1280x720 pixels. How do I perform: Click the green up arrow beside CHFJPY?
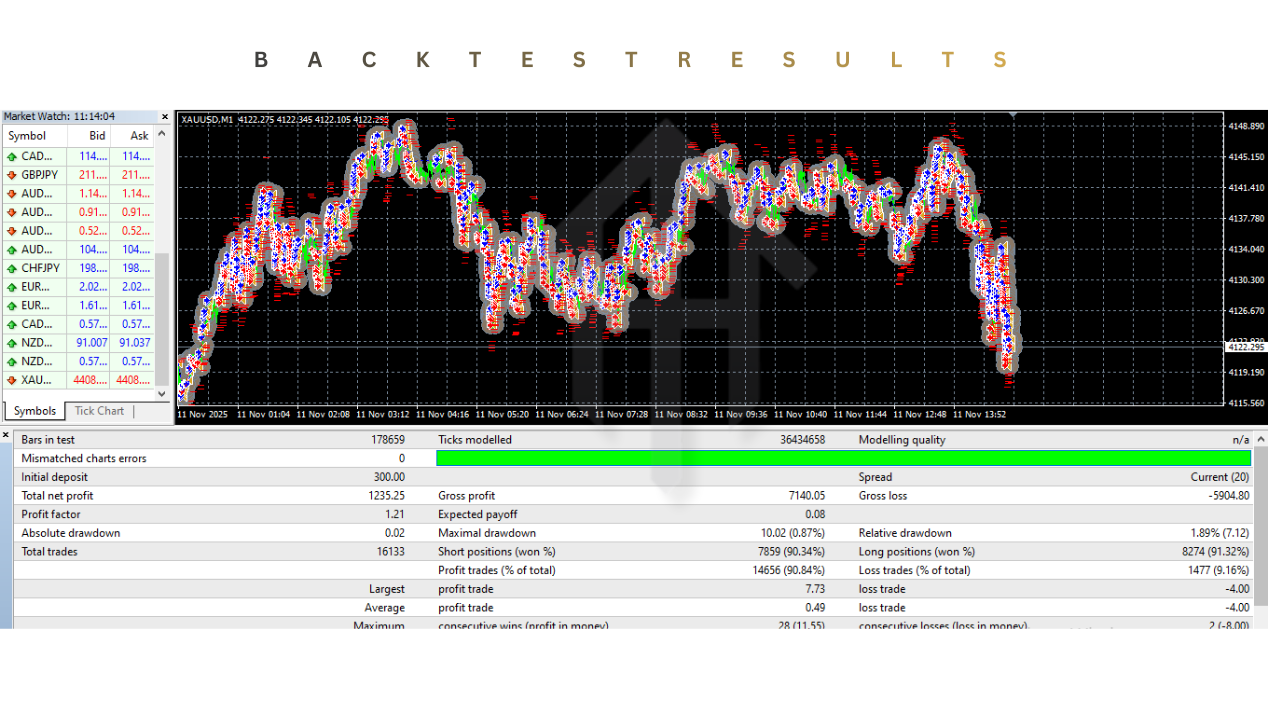point(12,268)
